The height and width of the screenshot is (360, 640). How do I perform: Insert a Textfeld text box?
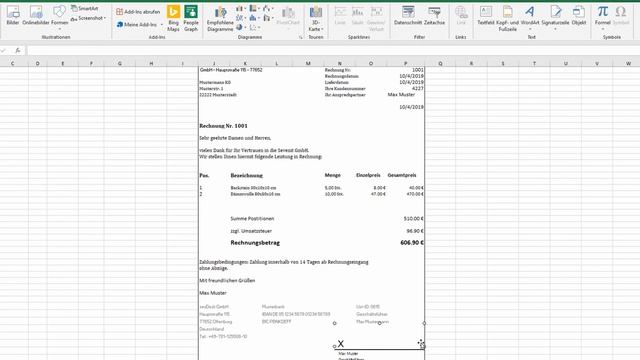tap(486, 16)
